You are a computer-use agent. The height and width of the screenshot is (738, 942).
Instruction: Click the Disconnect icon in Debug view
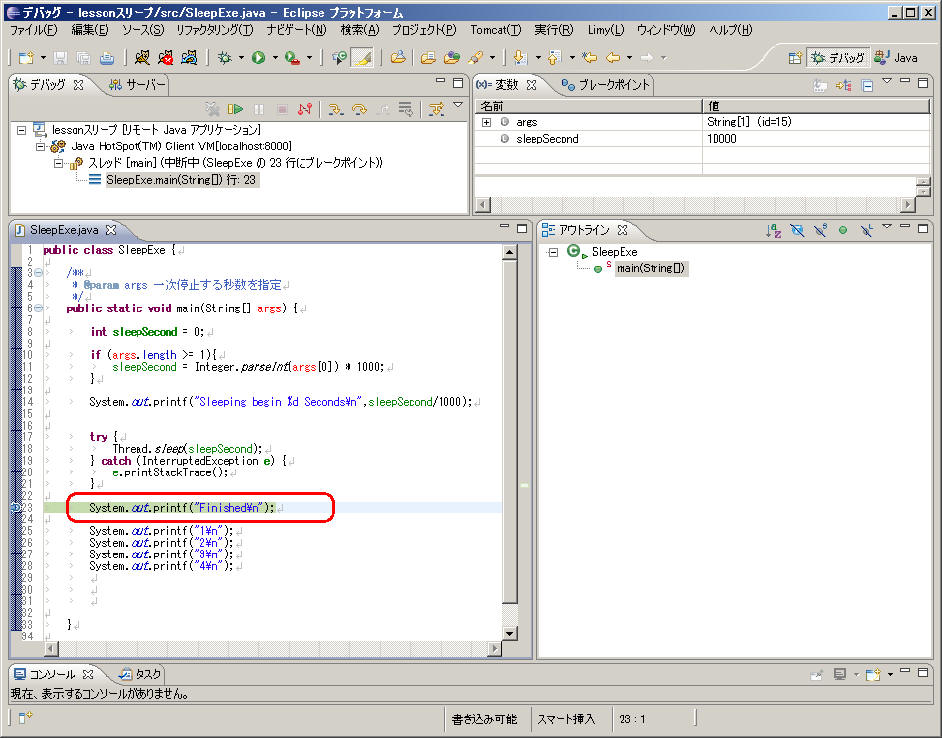point(306,109)
